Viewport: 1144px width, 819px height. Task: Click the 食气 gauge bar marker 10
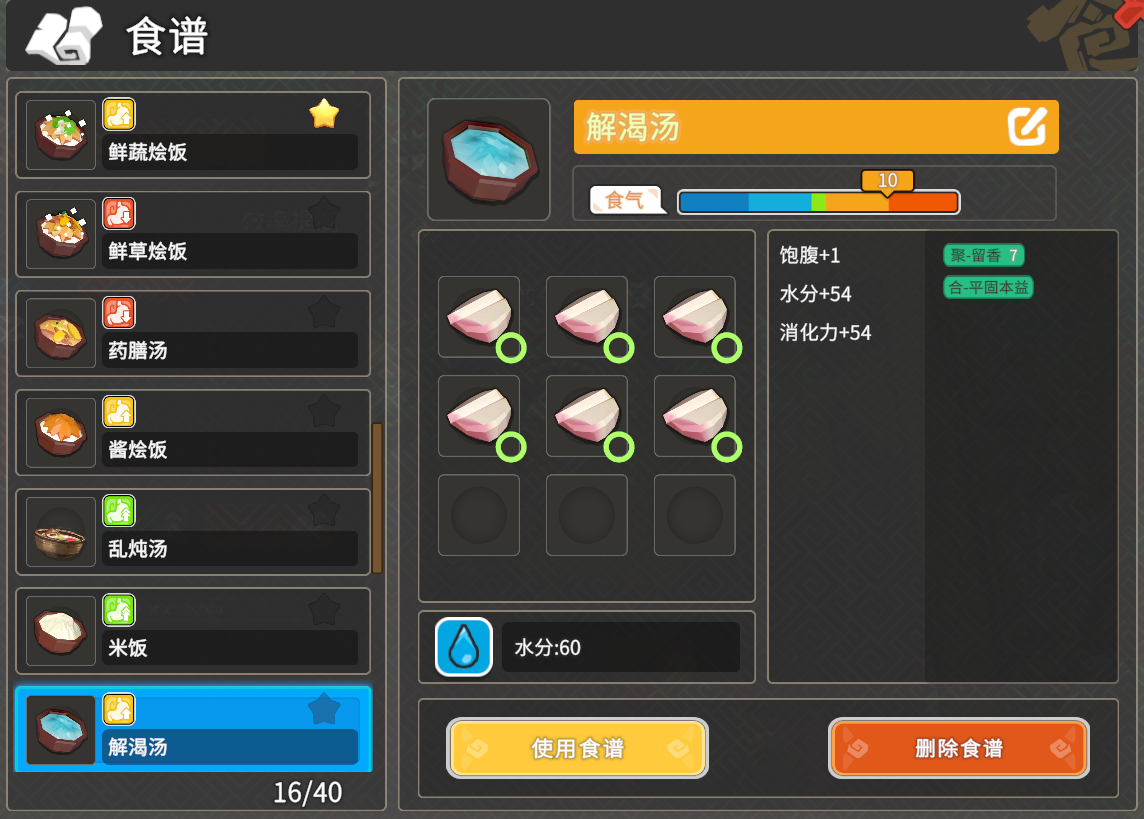pos(887,181)
